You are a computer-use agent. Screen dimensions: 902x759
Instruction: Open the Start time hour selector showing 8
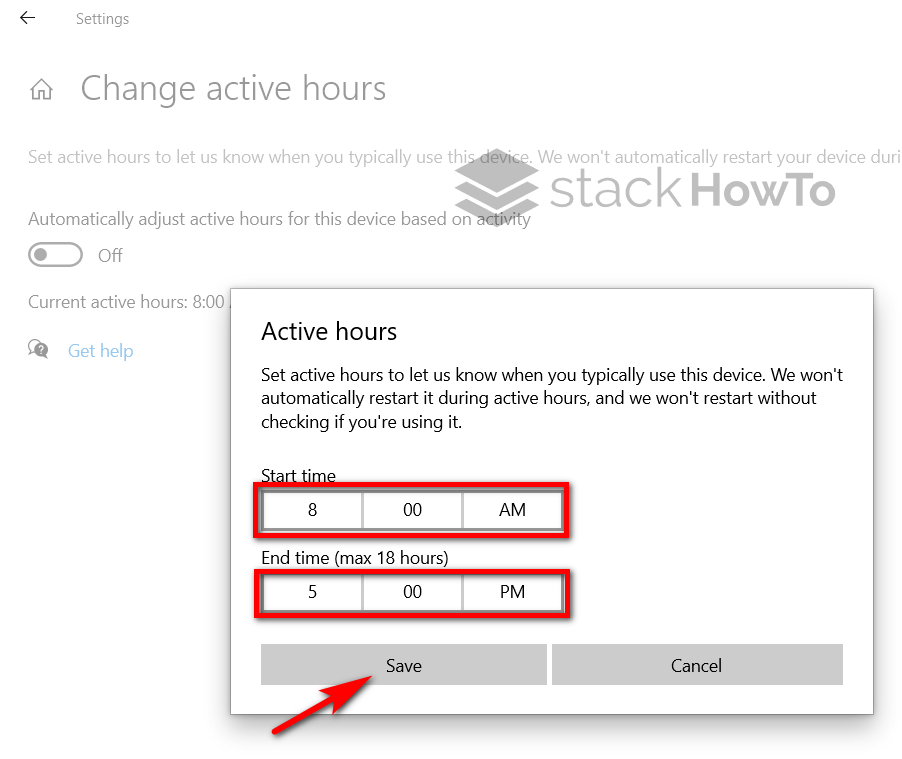click(311, 510)
